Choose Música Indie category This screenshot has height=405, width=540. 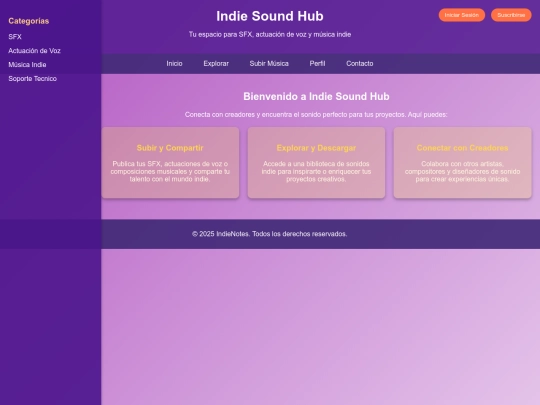coord(27,65)
